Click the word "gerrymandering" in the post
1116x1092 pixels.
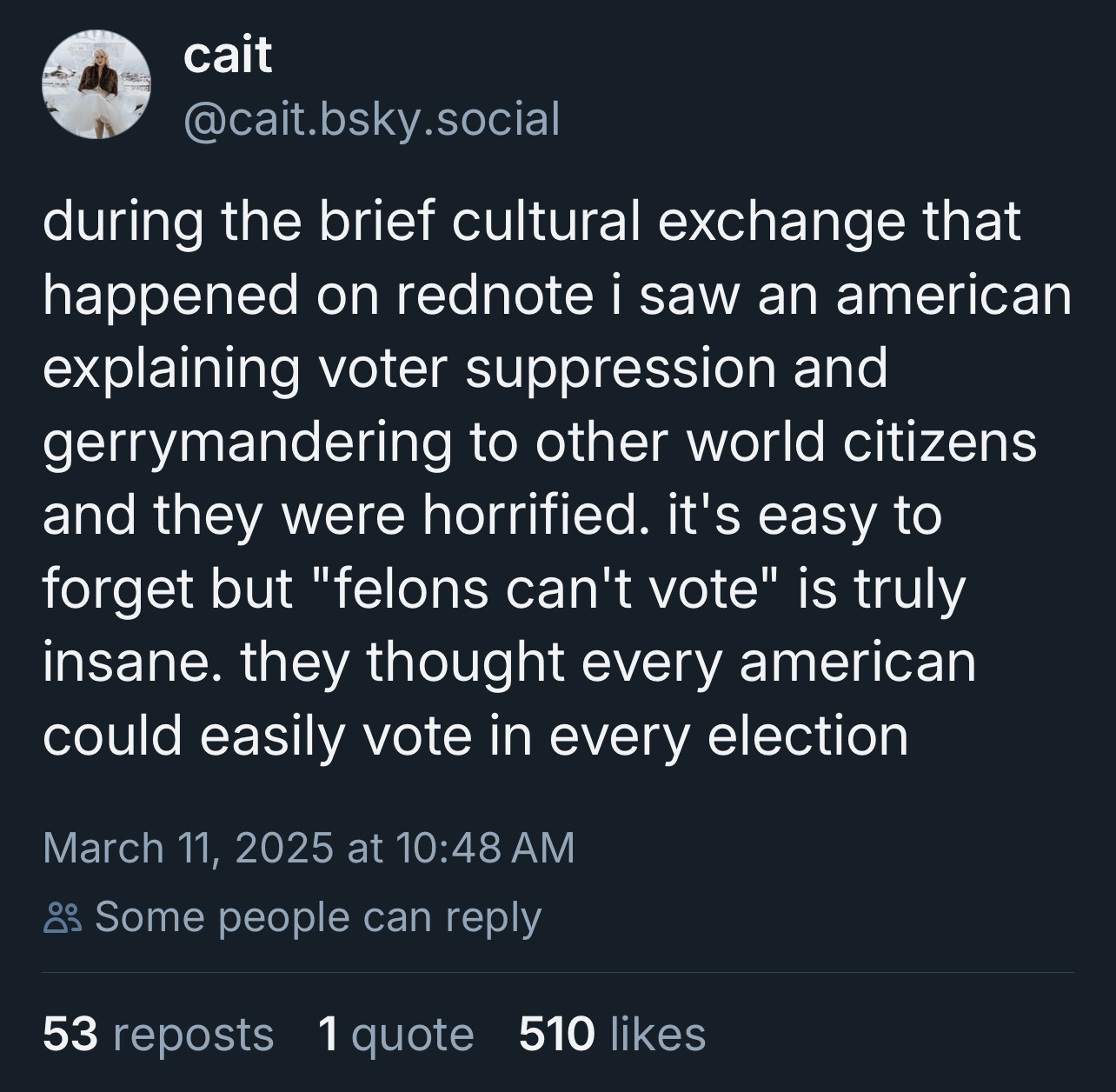coord(247,443)
